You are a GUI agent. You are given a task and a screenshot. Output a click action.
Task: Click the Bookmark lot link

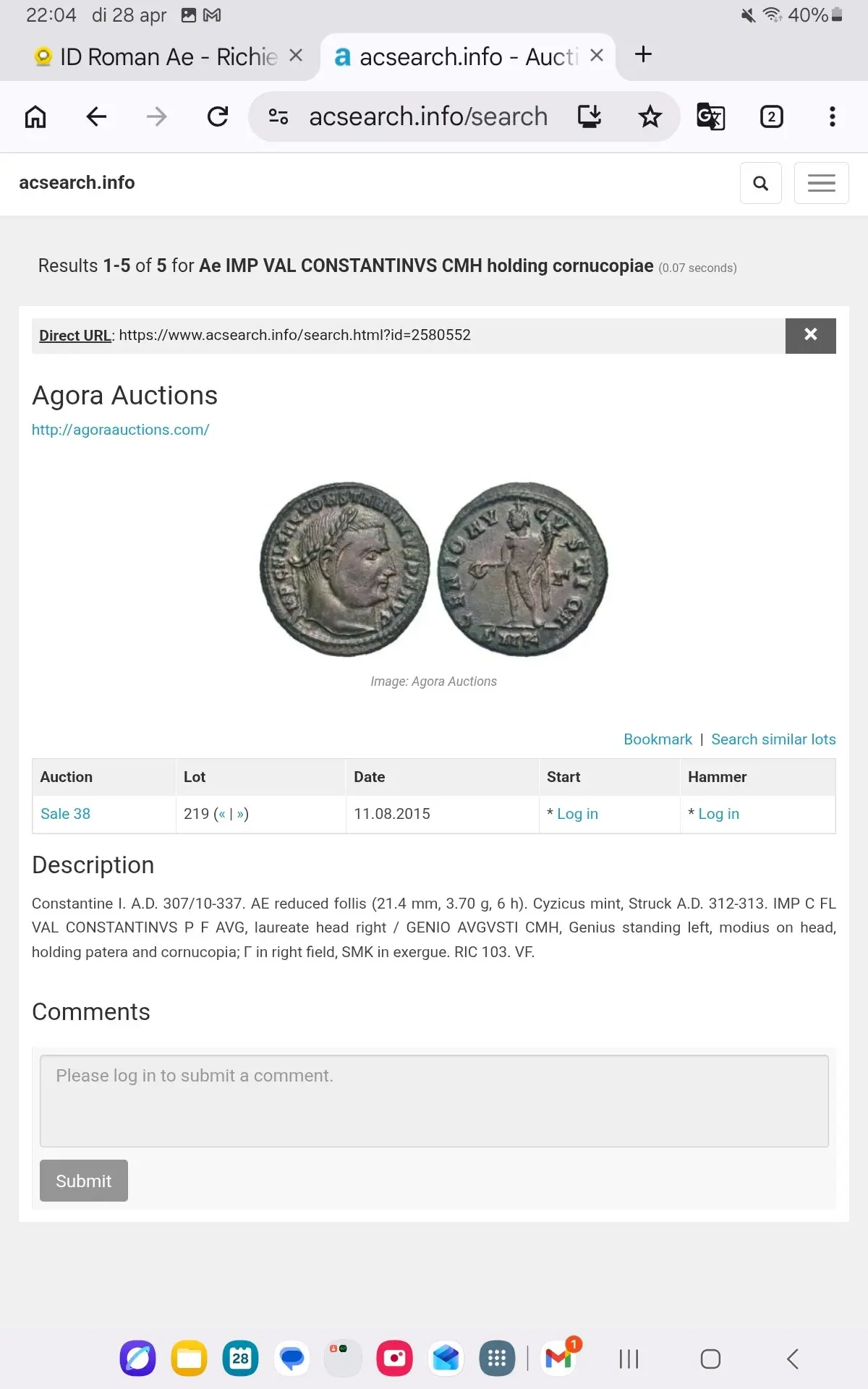pos(658,739)
